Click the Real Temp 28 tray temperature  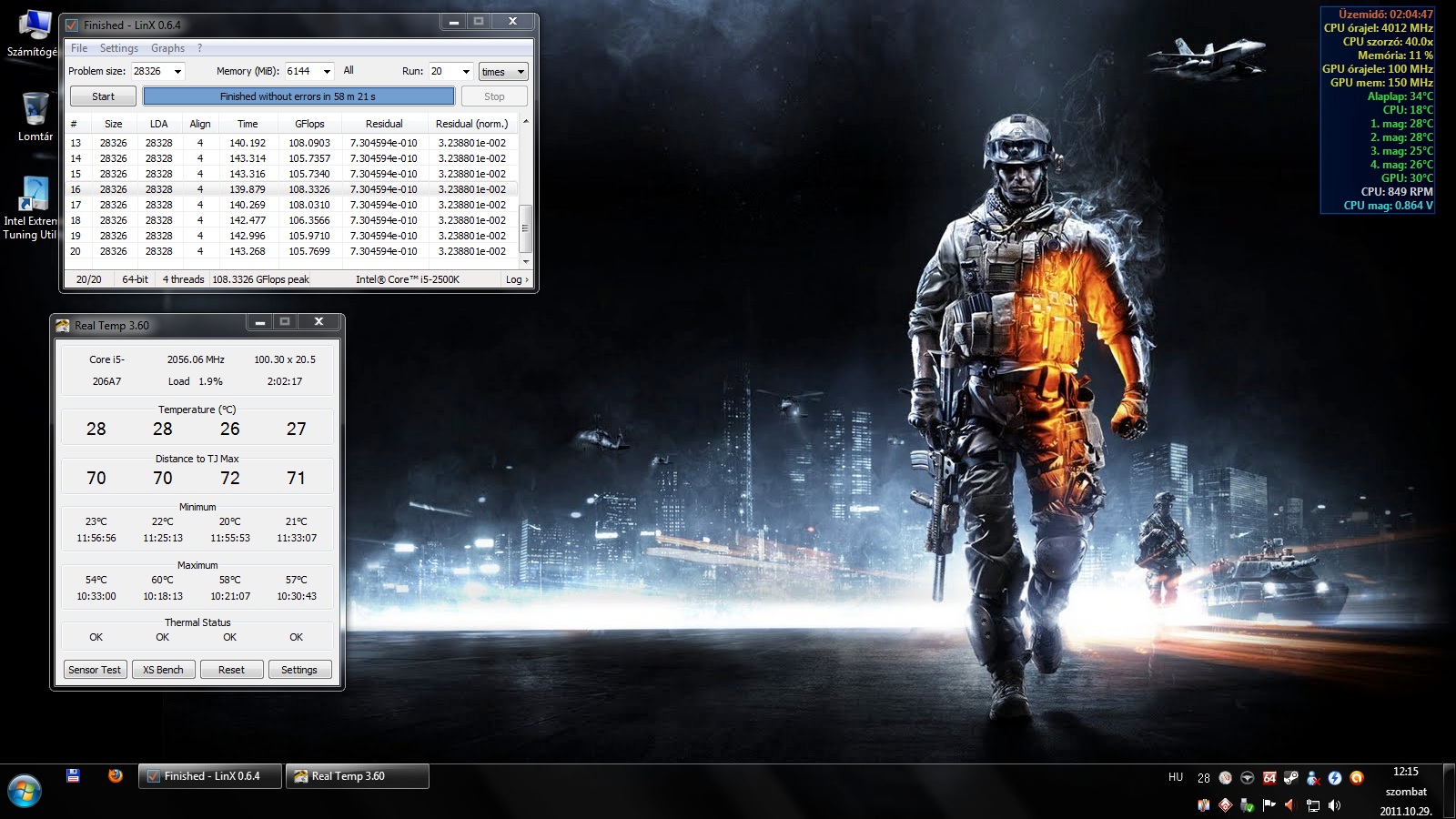click(1204, 778)
